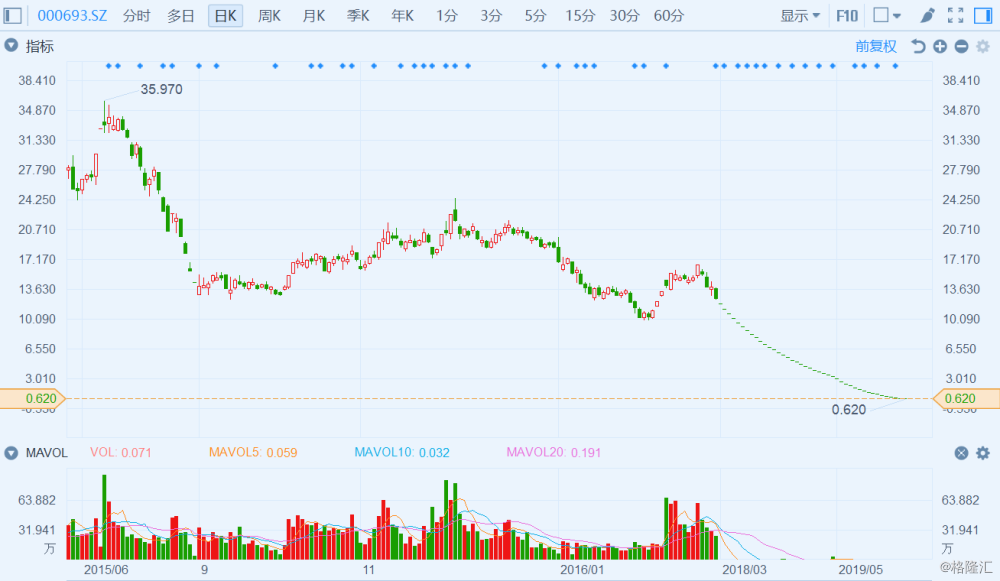Switch to 多日 multi-day view
The width and height of the screenshot is (1000, 581).
pyautogui.click(x=180, y=15)
